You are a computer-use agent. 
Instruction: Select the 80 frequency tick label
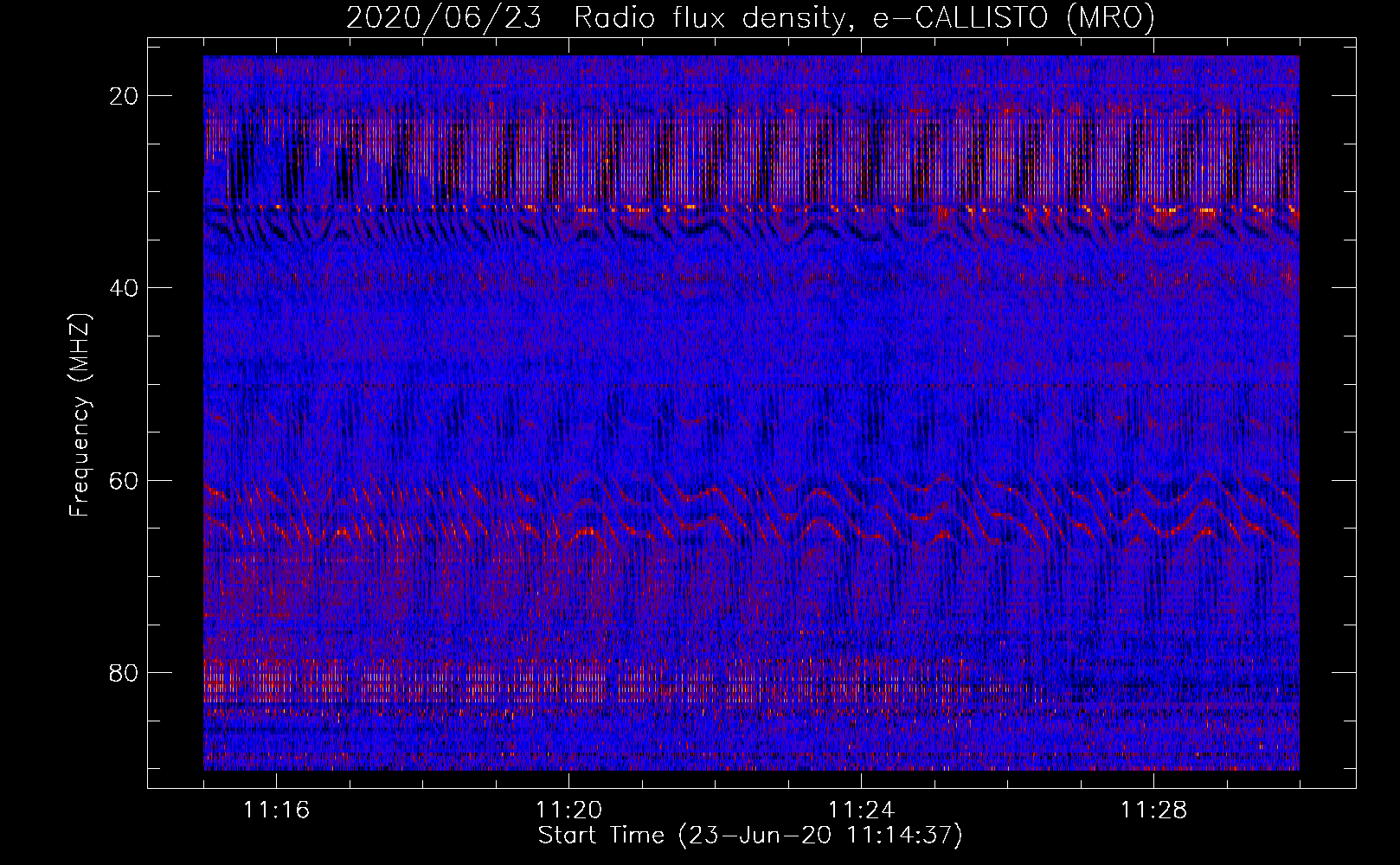(125, 672)
